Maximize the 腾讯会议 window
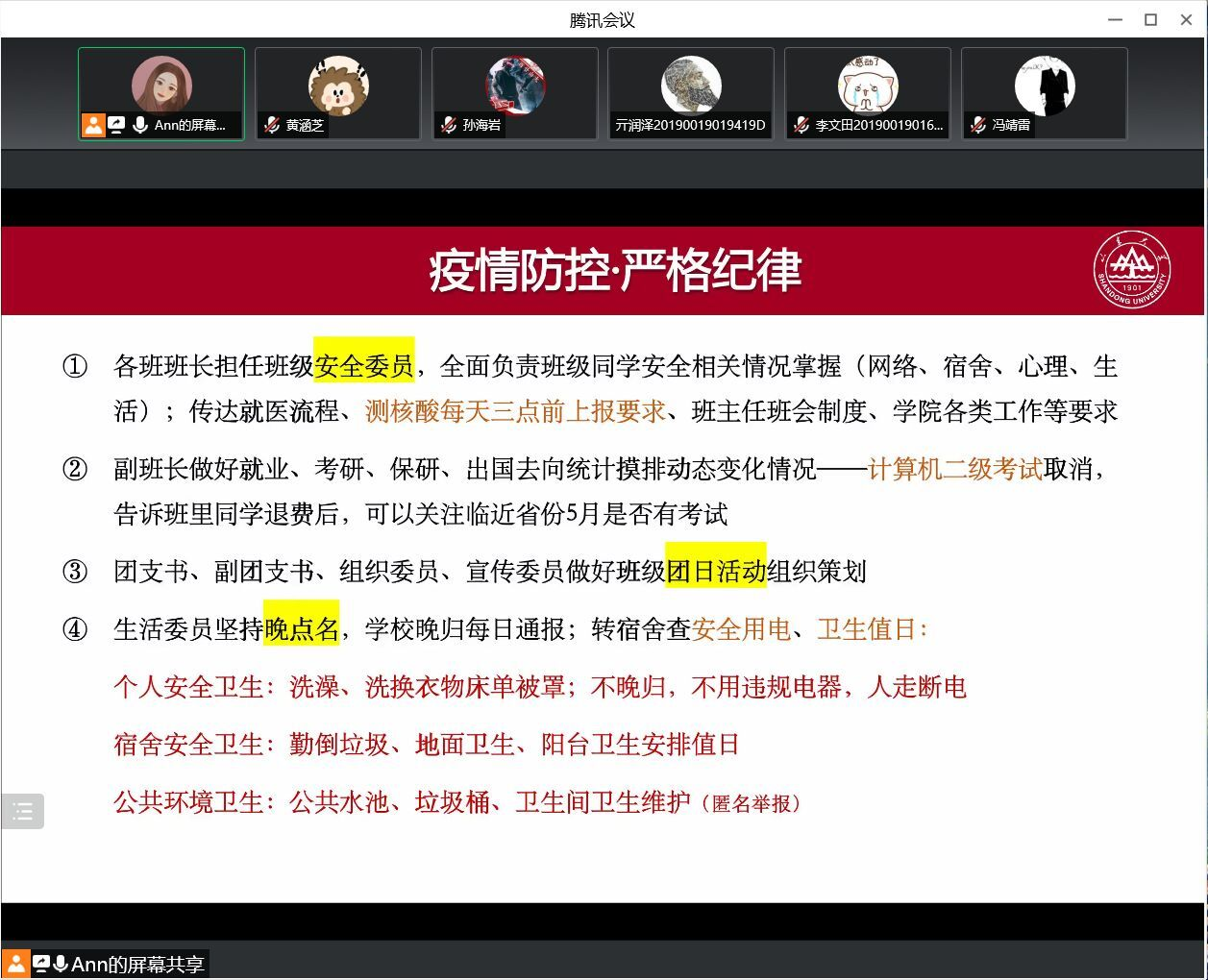 1150,19
